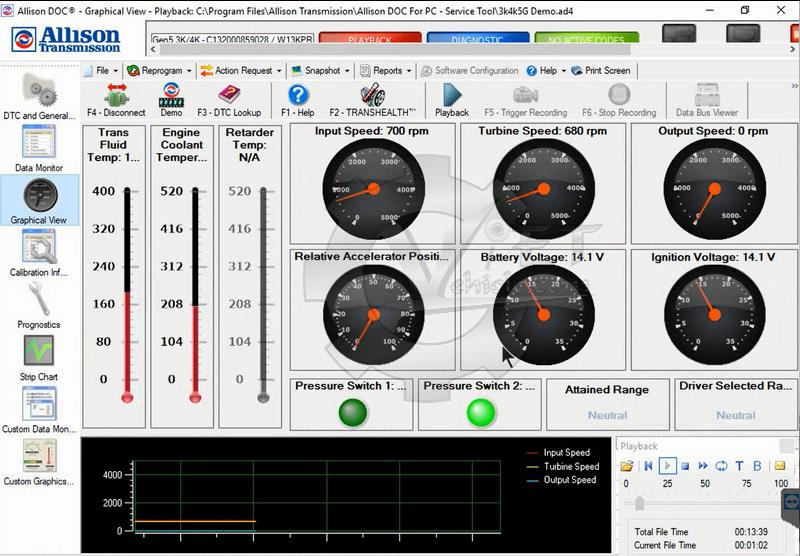Click the B playback marker icon
800x556 pixels.
757,465
